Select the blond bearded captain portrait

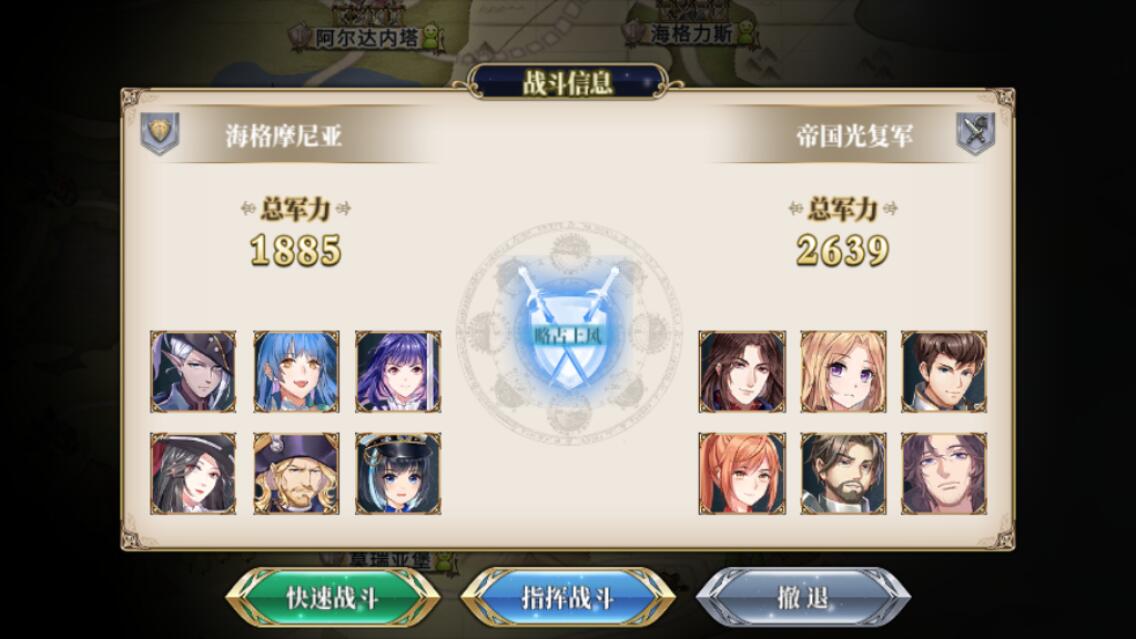pyautogui.click(x=296, y=474)
